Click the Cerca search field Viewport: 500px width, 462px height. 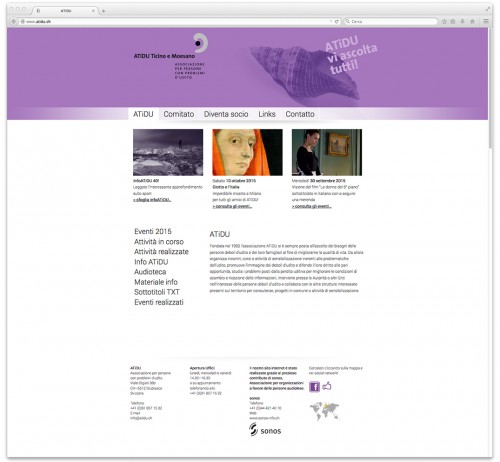(391, 21)
